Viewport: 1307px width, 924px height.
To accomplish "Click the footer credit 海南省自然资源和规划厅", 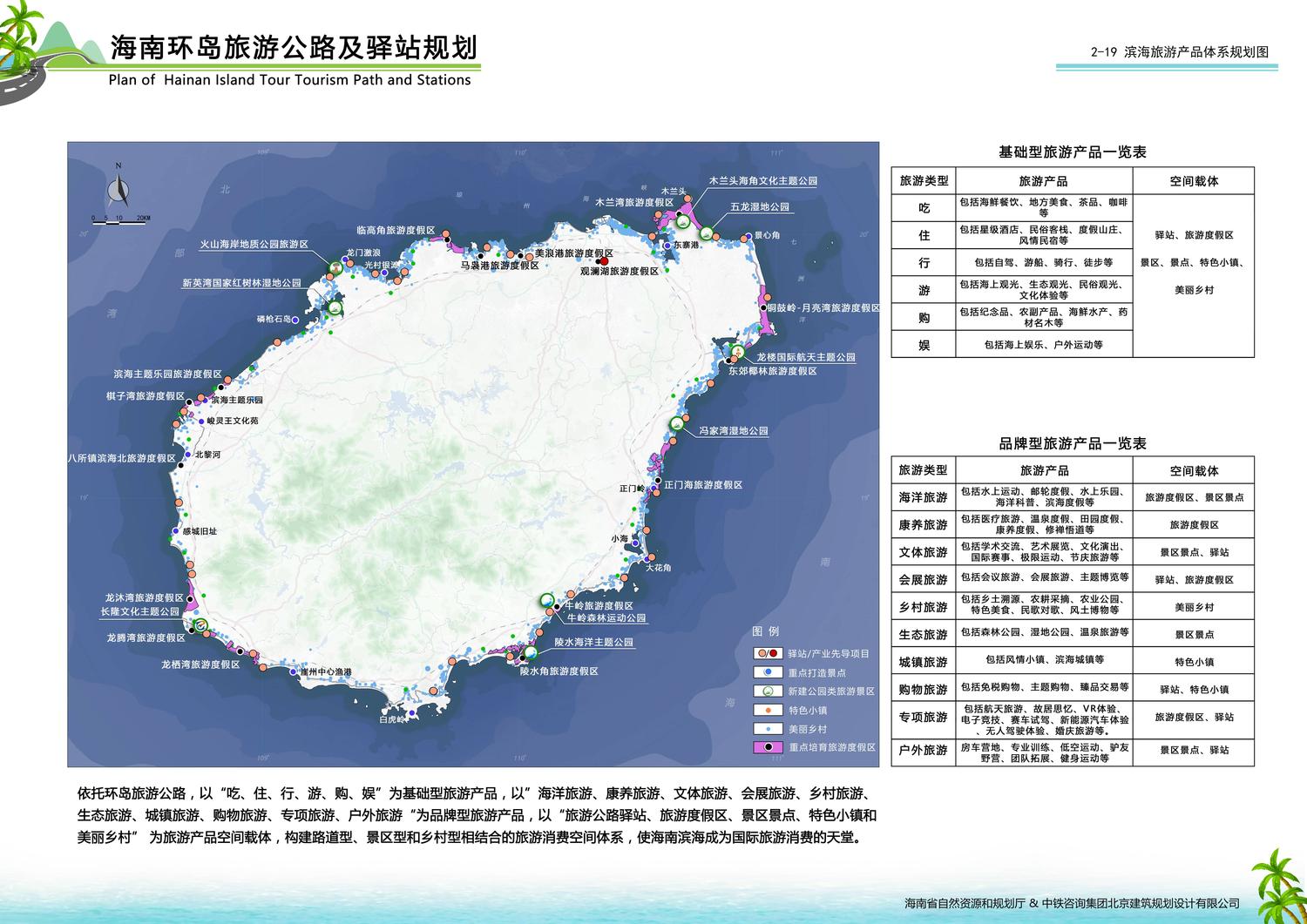I will tap(965, 904).
